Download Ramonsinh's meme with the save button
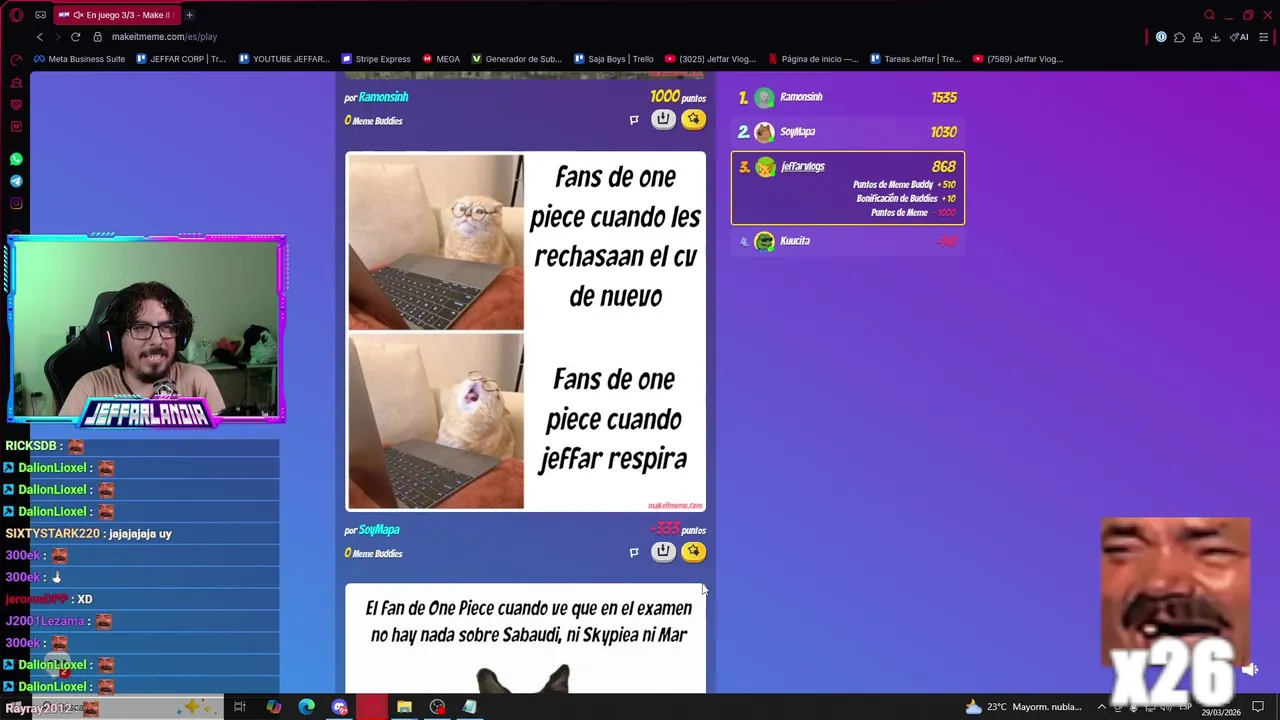The image size is (1280, 720). pos(663,119)
